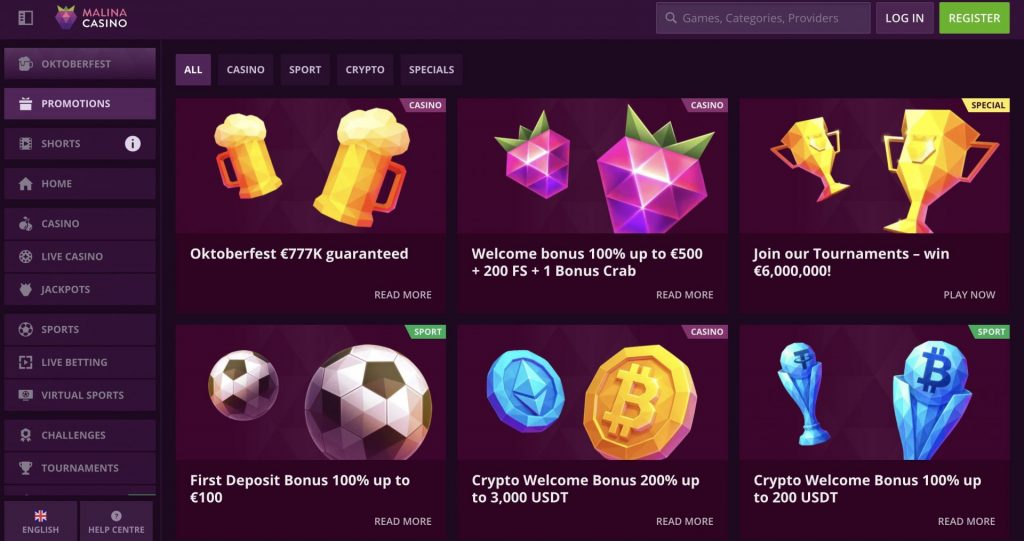The width and height of the screenshot is (1024, 541).
Task: Click the Log In button
Action: [x=904, y=18]
